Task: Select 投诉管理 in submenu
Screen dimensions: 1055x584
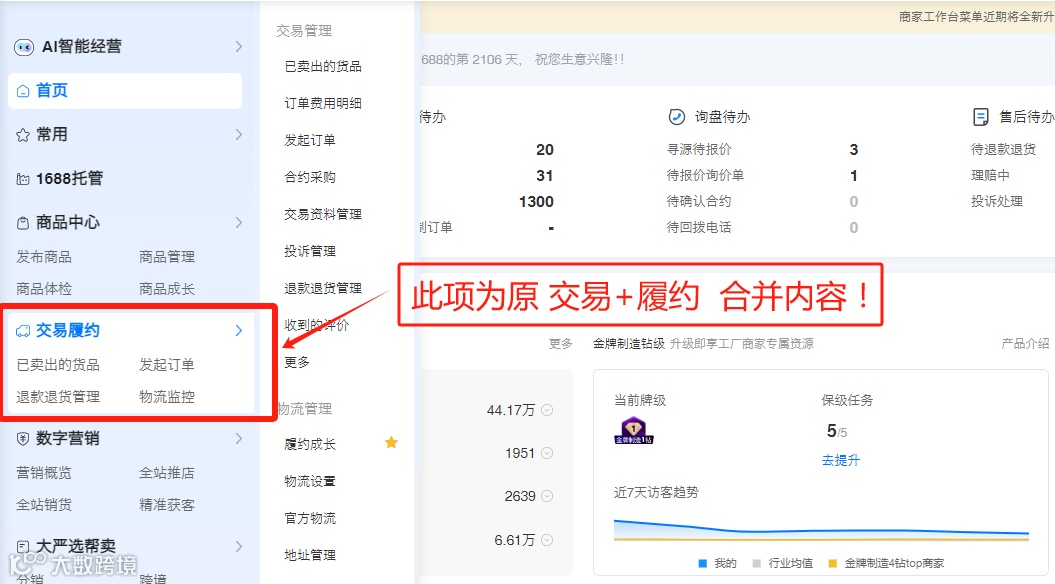Action: [x=310, y=252]
